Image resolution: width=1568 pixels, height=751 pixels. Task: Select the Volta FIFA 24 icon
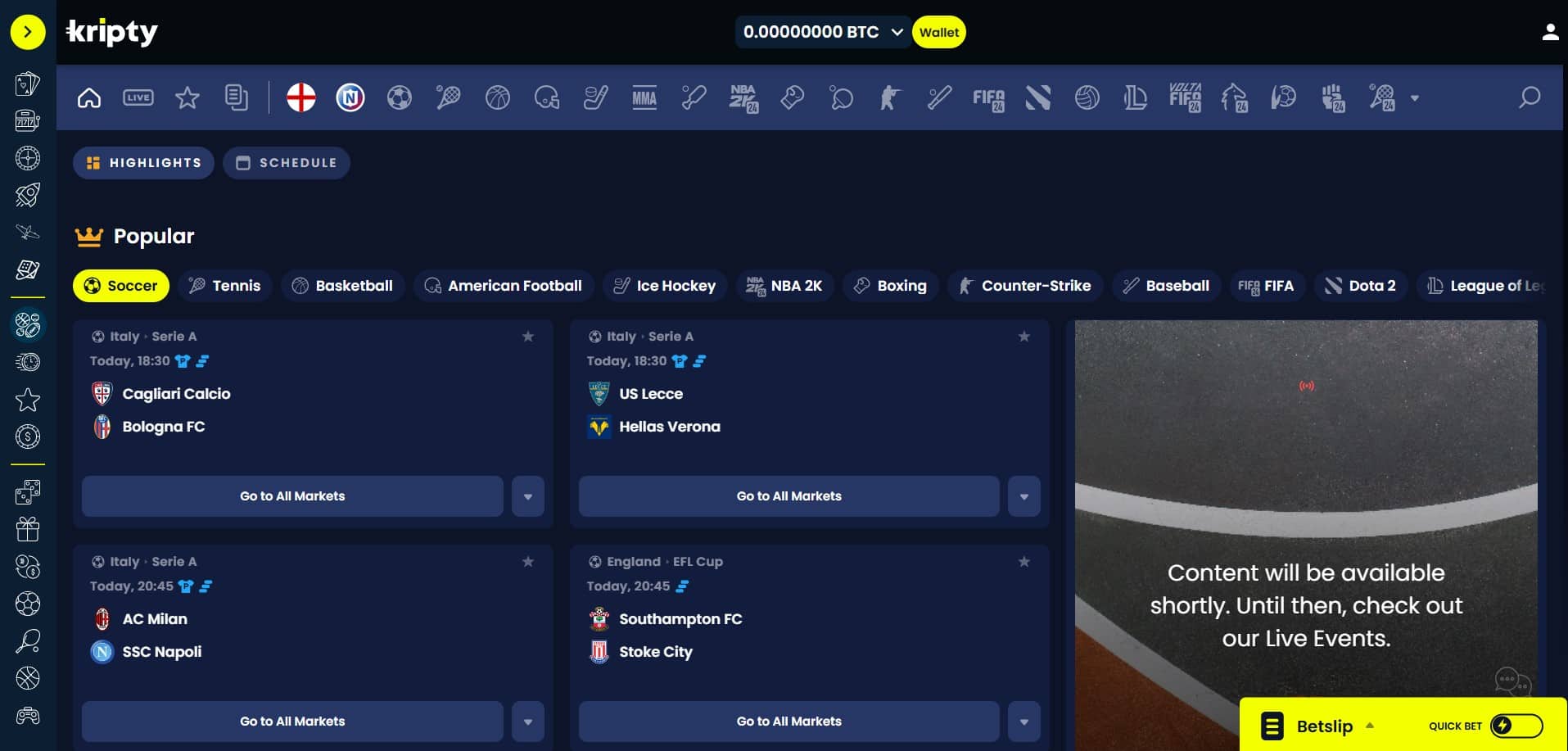[1186, 97]
